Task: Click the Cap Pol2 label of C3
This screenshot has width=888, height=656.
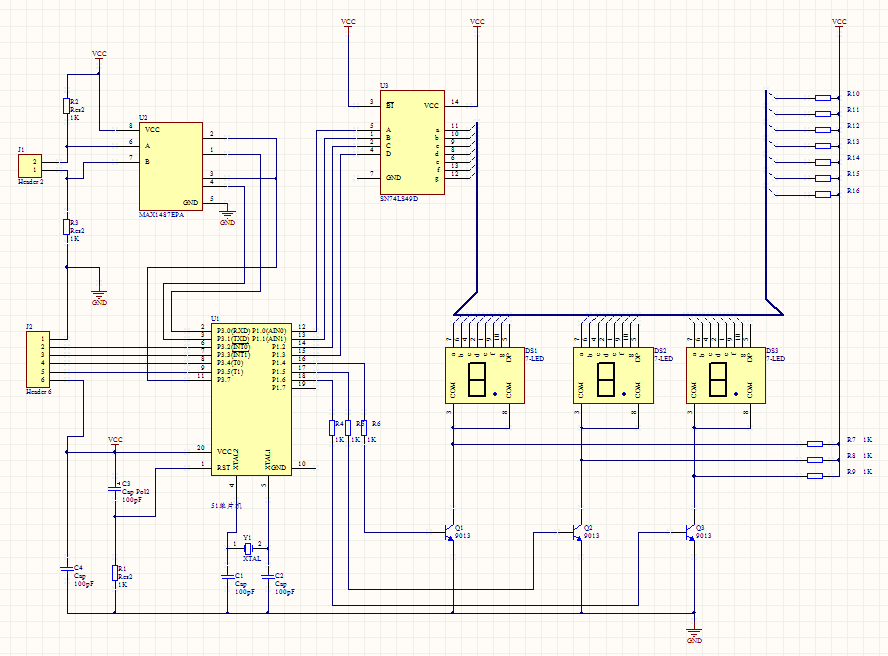Action: point(135,492)
